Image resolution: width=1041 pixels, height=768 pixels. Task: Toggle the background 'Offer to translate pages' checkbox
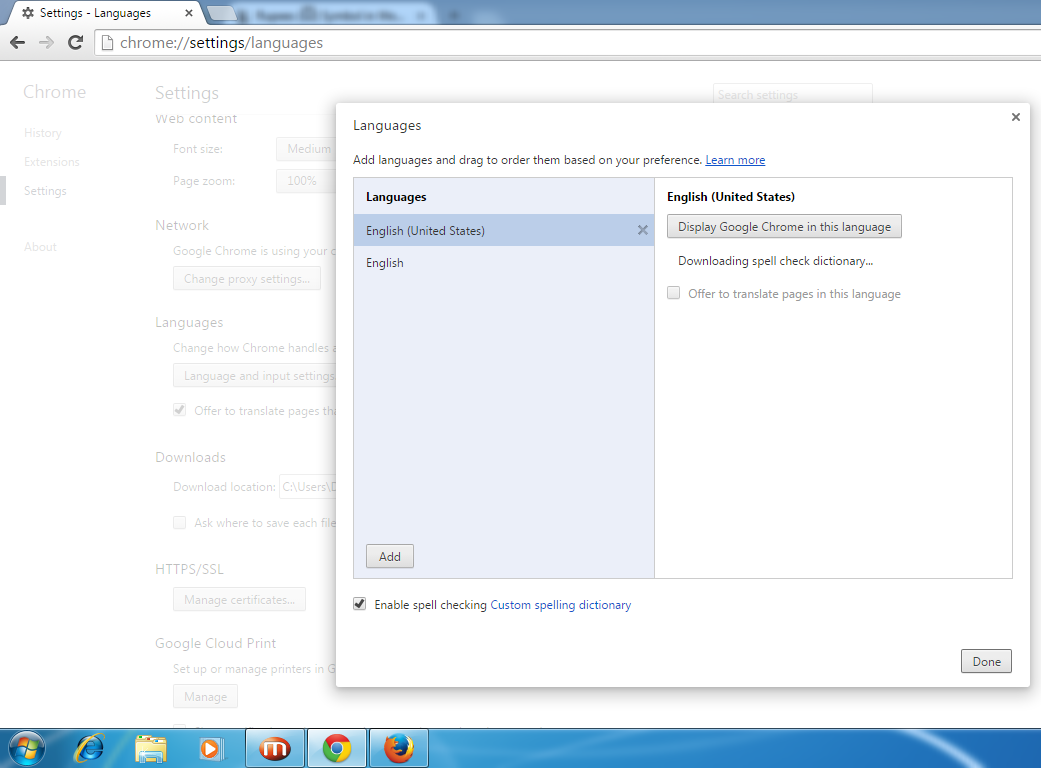[x=179, y=410]
